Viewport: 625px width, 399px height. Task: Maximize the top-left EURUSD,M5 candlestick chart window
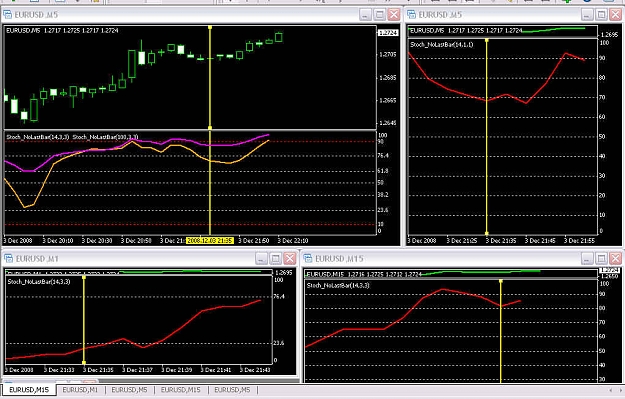tap(379, 15)
